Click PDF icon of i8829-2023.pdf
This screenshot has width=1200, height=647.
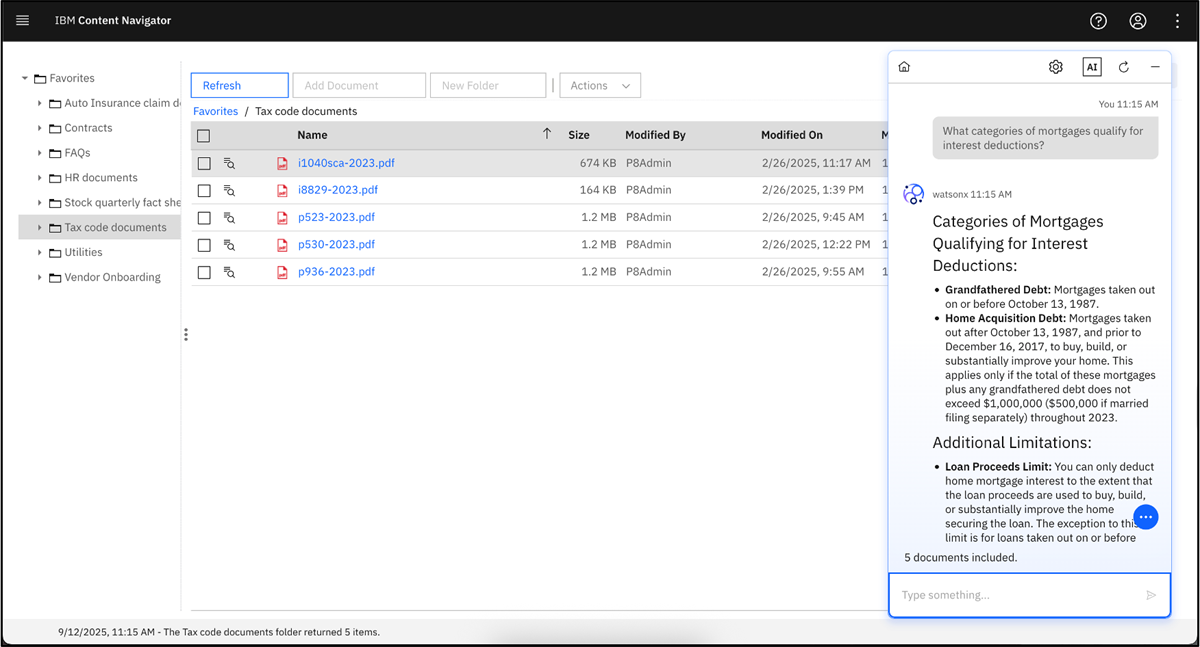pos(283,190)
